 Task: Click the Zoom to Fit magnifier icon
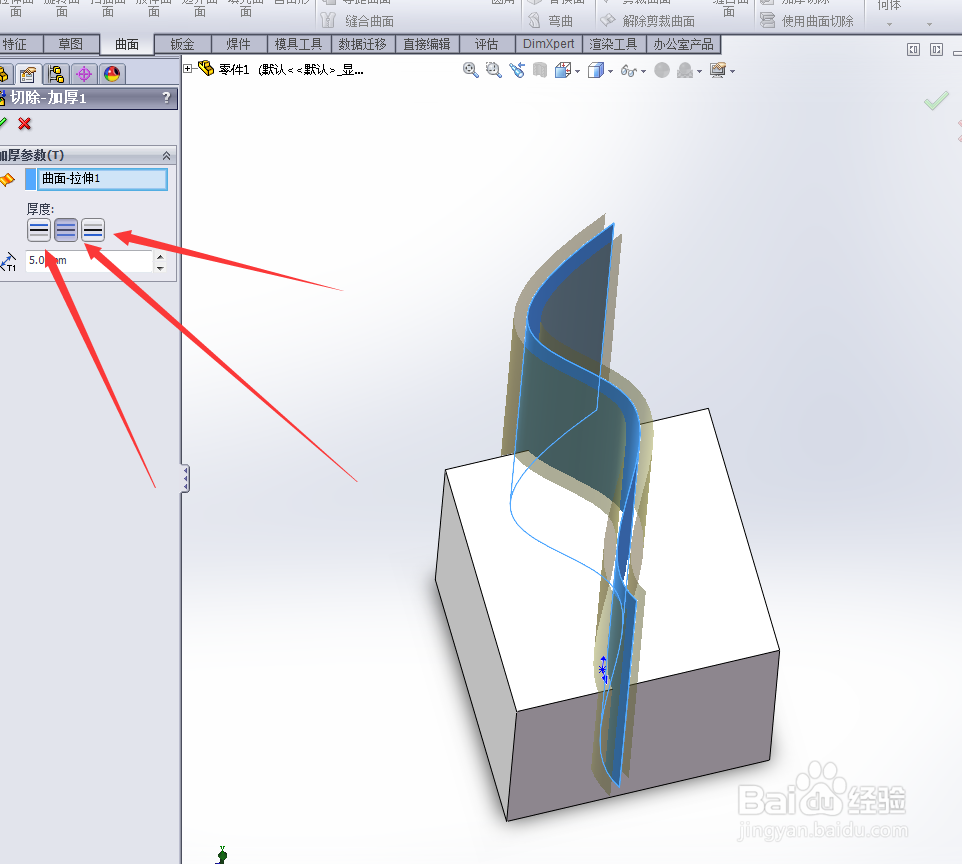click(471, 71)
